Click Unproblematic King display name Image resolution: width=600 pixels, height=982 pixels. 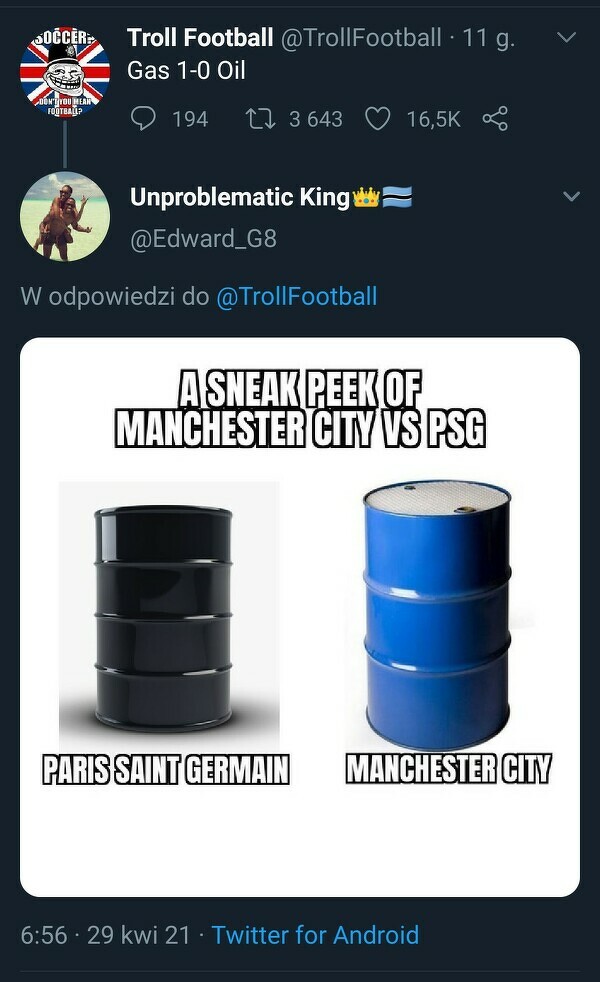click(240, 197)
